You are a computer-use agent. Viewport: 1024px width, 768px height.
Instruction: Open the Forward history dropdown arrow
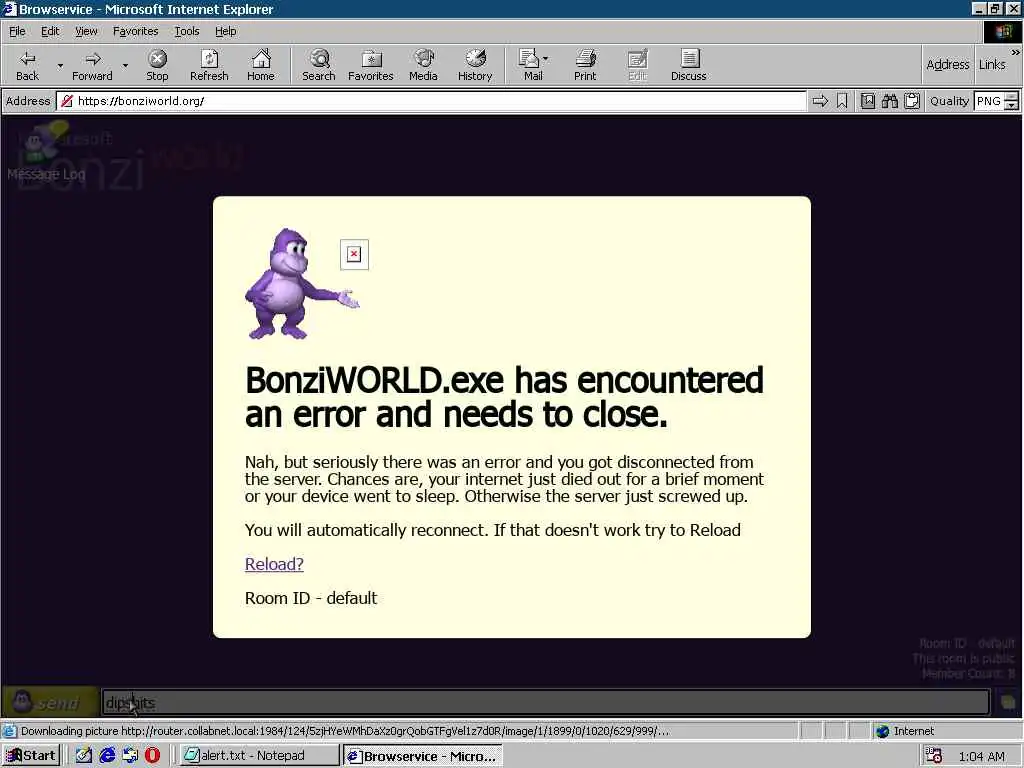pos(125,65)
